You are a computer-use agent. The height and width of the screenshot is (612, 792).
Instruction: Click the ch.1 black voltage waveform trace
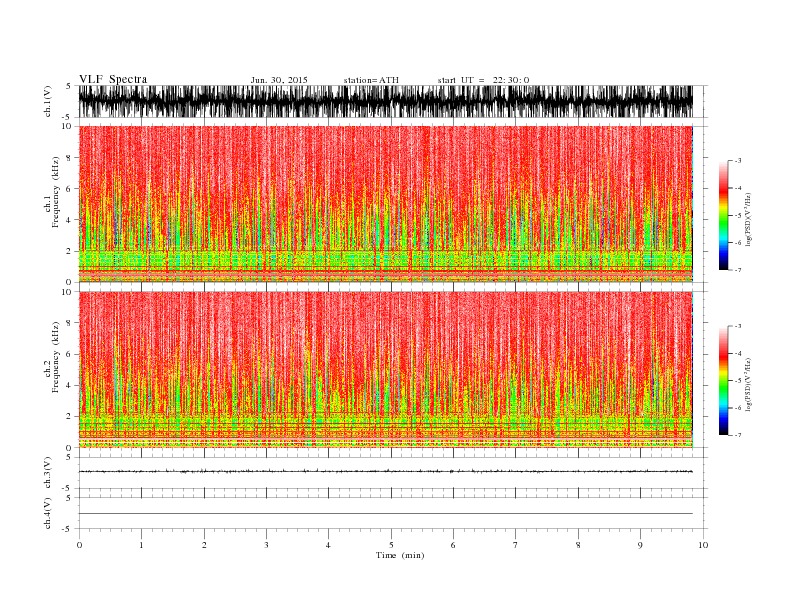[x=385, y=101]
